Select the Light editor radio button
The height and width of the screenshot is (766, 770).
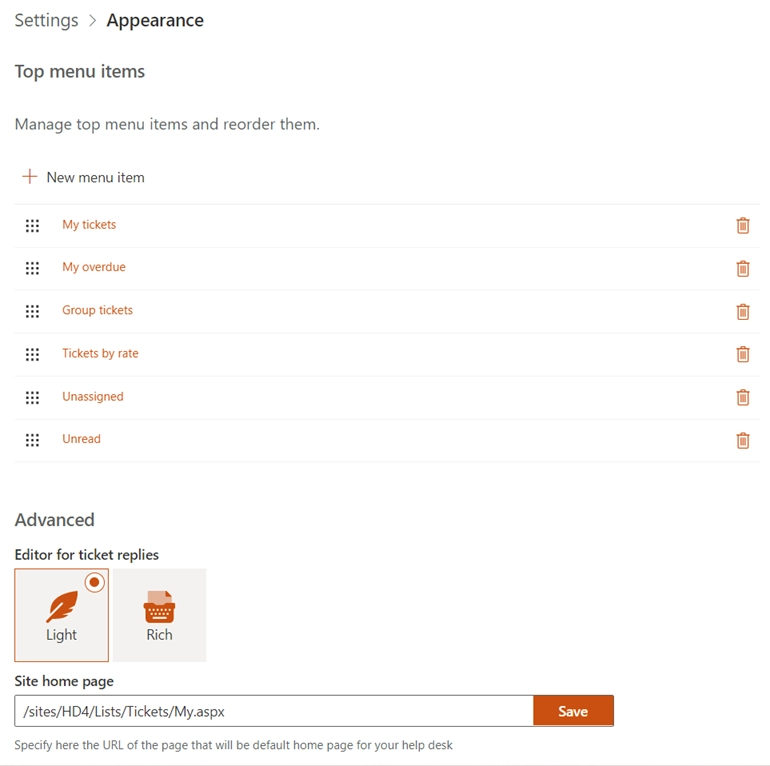(x=94, y=582)
